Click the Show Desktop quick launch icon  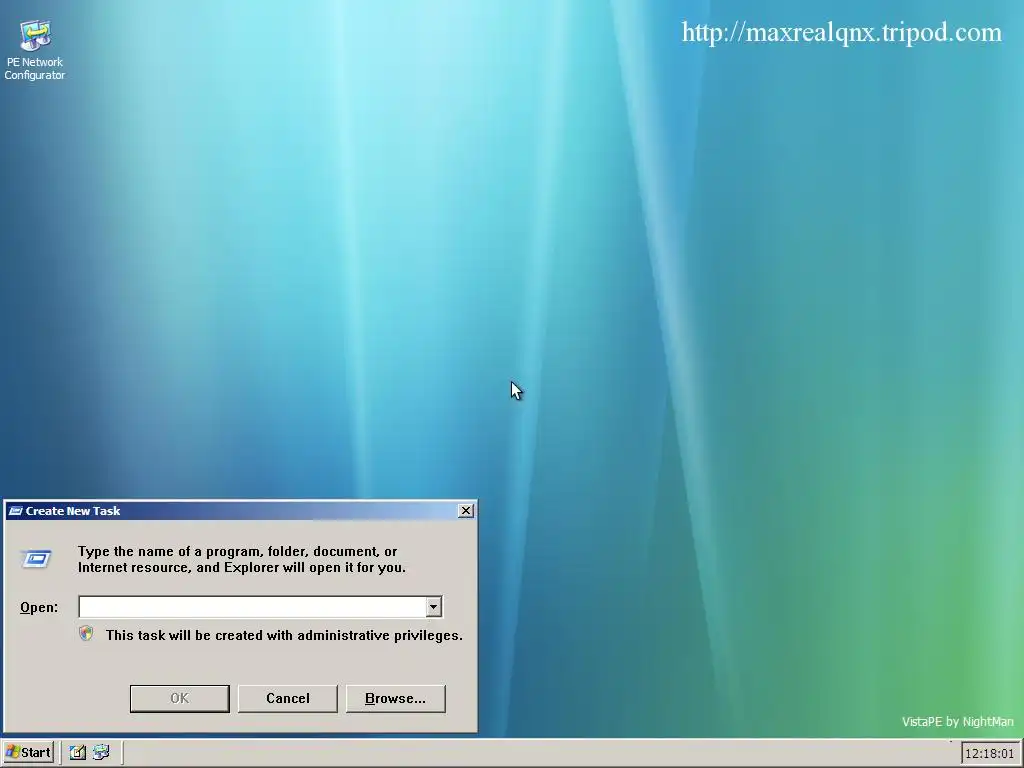pyautogui.click(x=78, y=752)
